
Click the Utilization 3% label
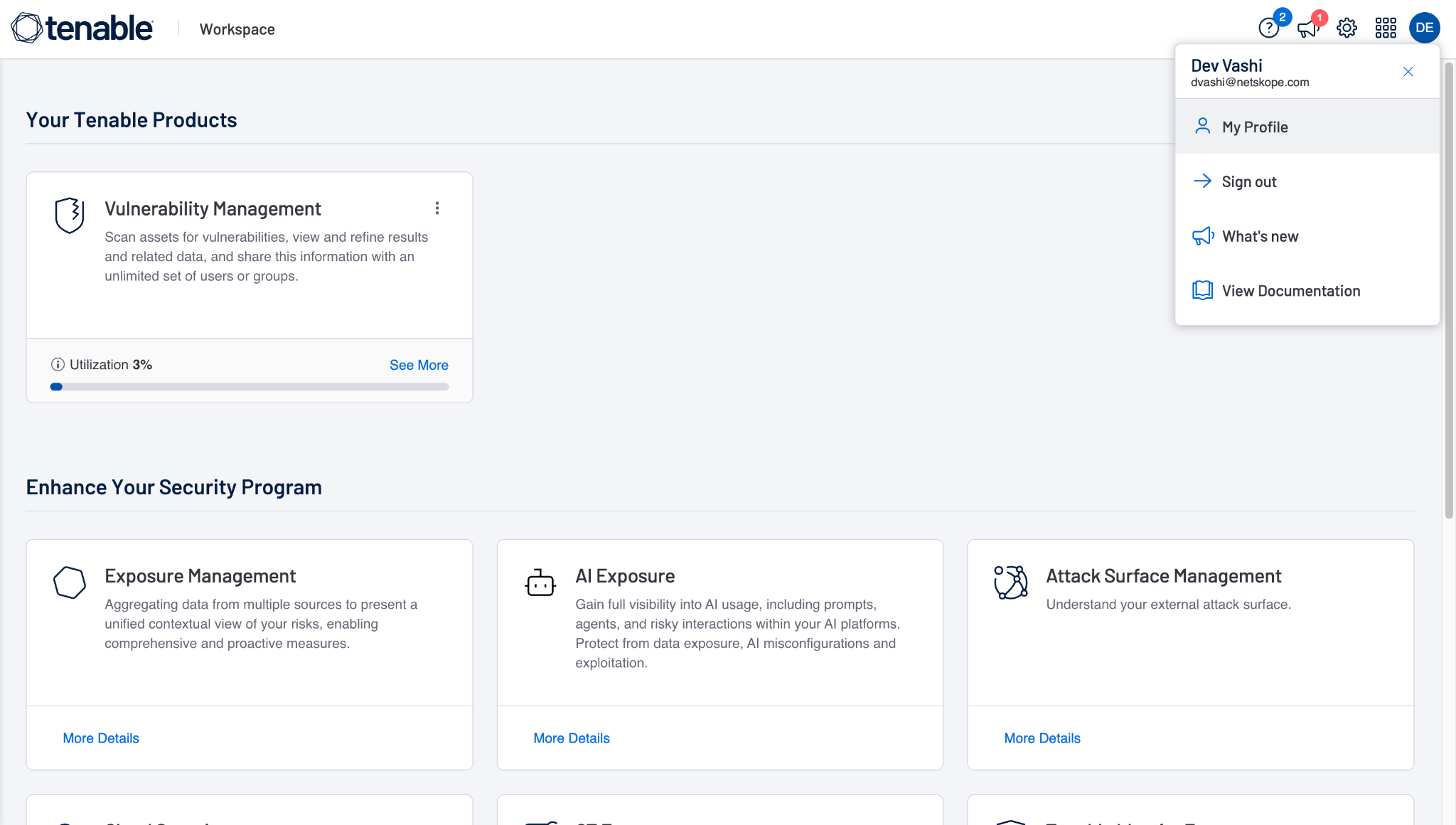(x=111, y=365)
